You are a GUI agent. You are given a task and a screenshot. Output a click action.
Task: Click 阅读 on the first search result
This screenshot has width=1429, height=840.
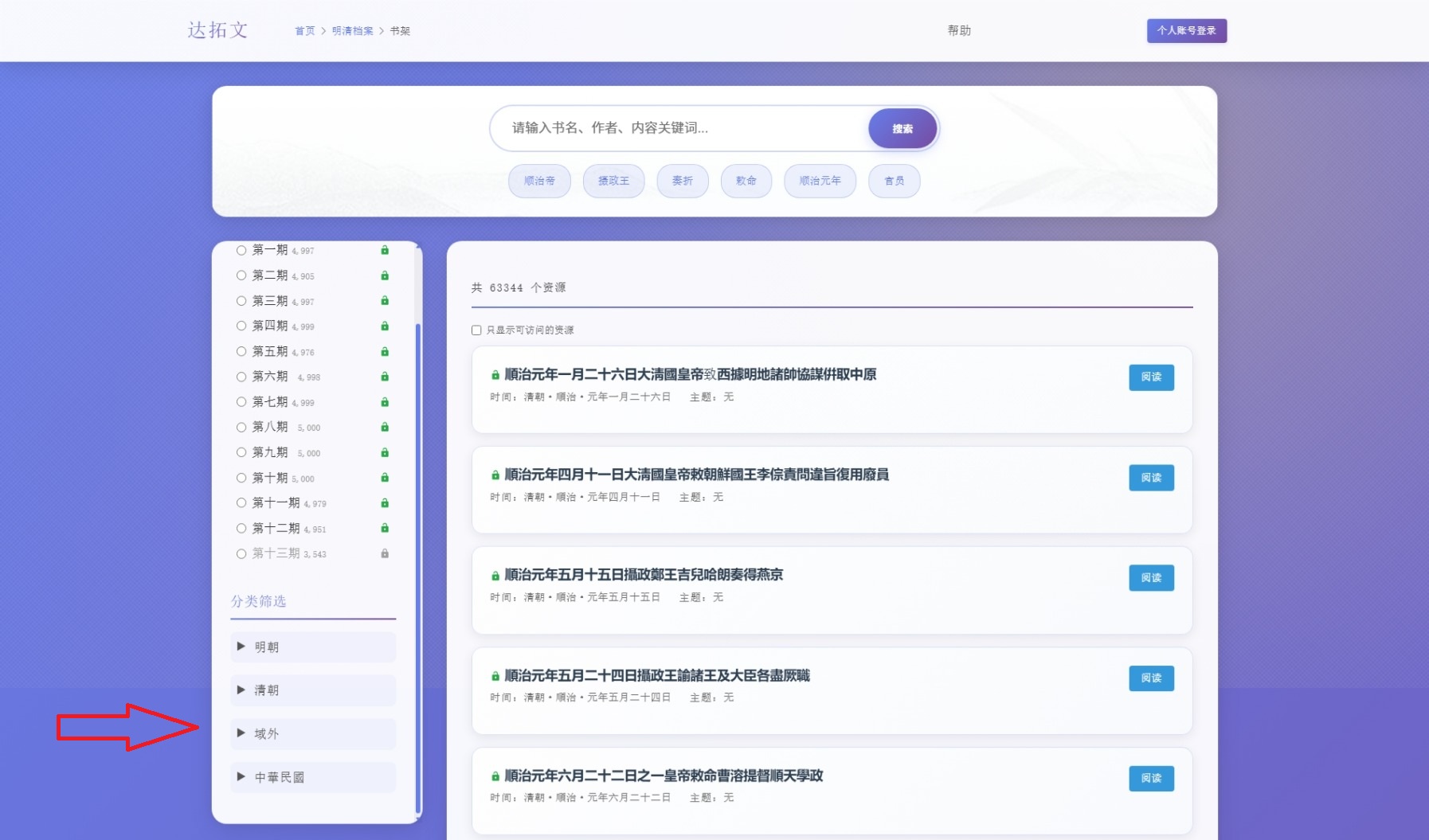(1151, 377)
